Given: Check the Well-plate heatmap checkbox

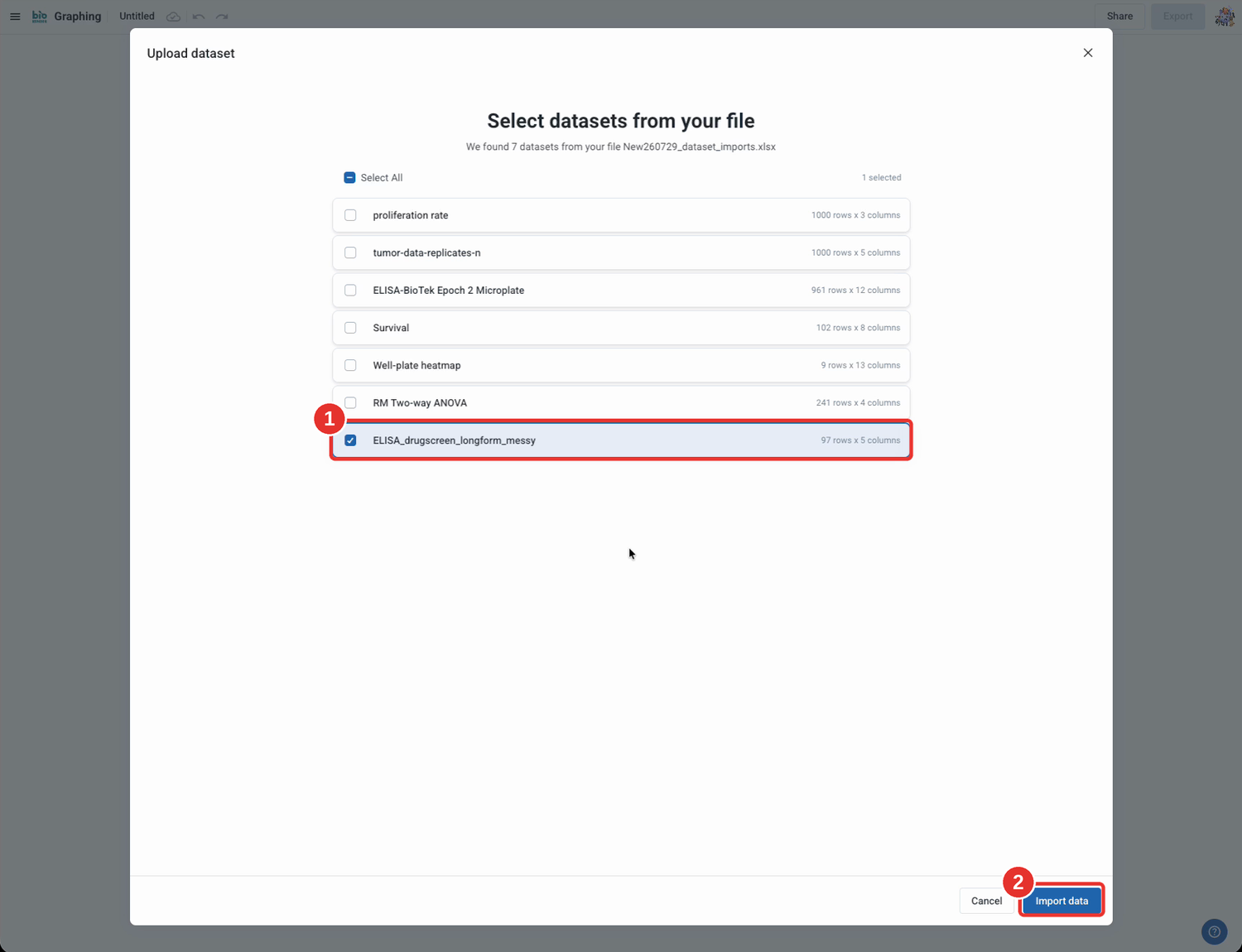Looking at the screenshot, I should pos(350,365).
